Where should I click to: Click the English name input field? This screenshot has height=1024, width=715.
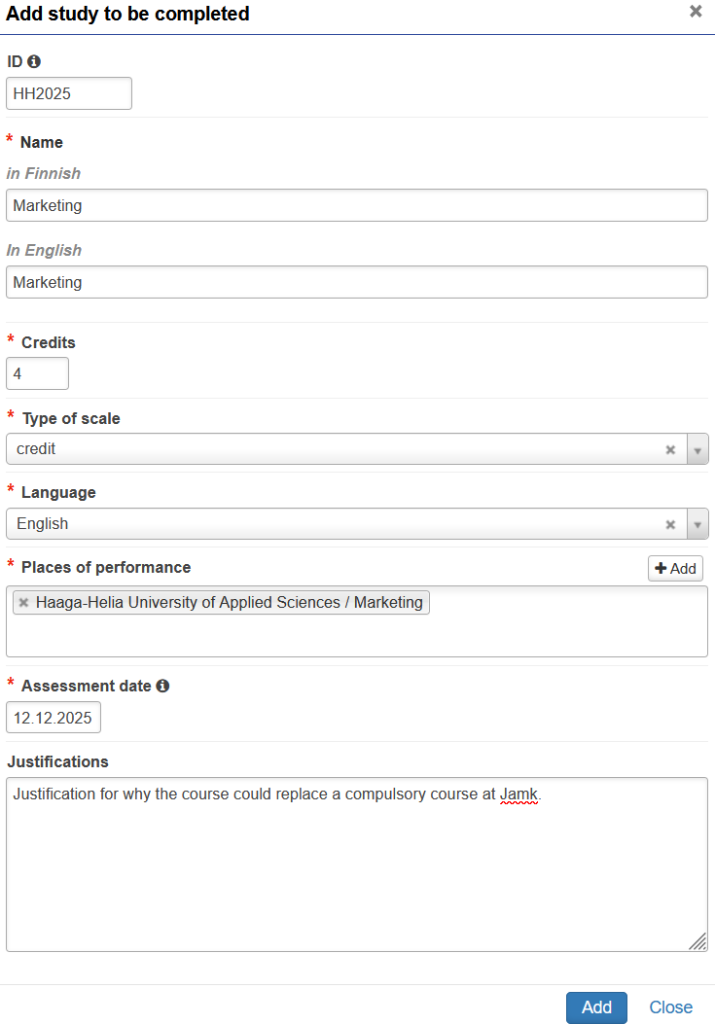[x=357, y=282]
